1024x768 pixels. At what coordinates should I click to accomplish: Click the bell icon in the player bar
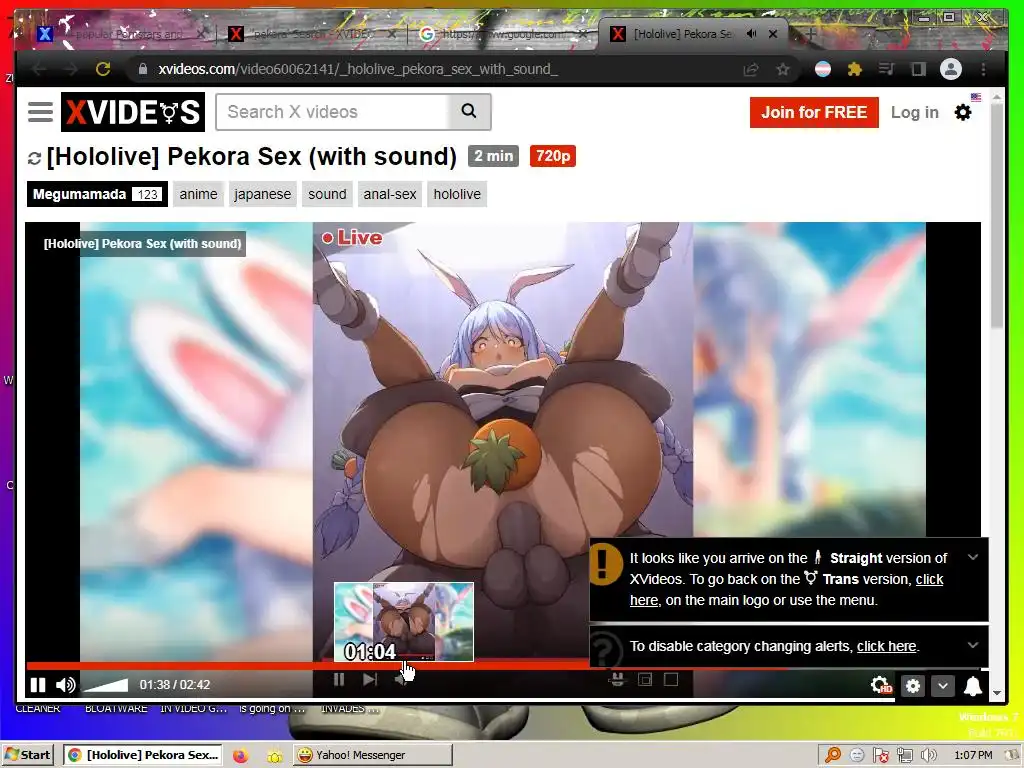tap(973, 686)
